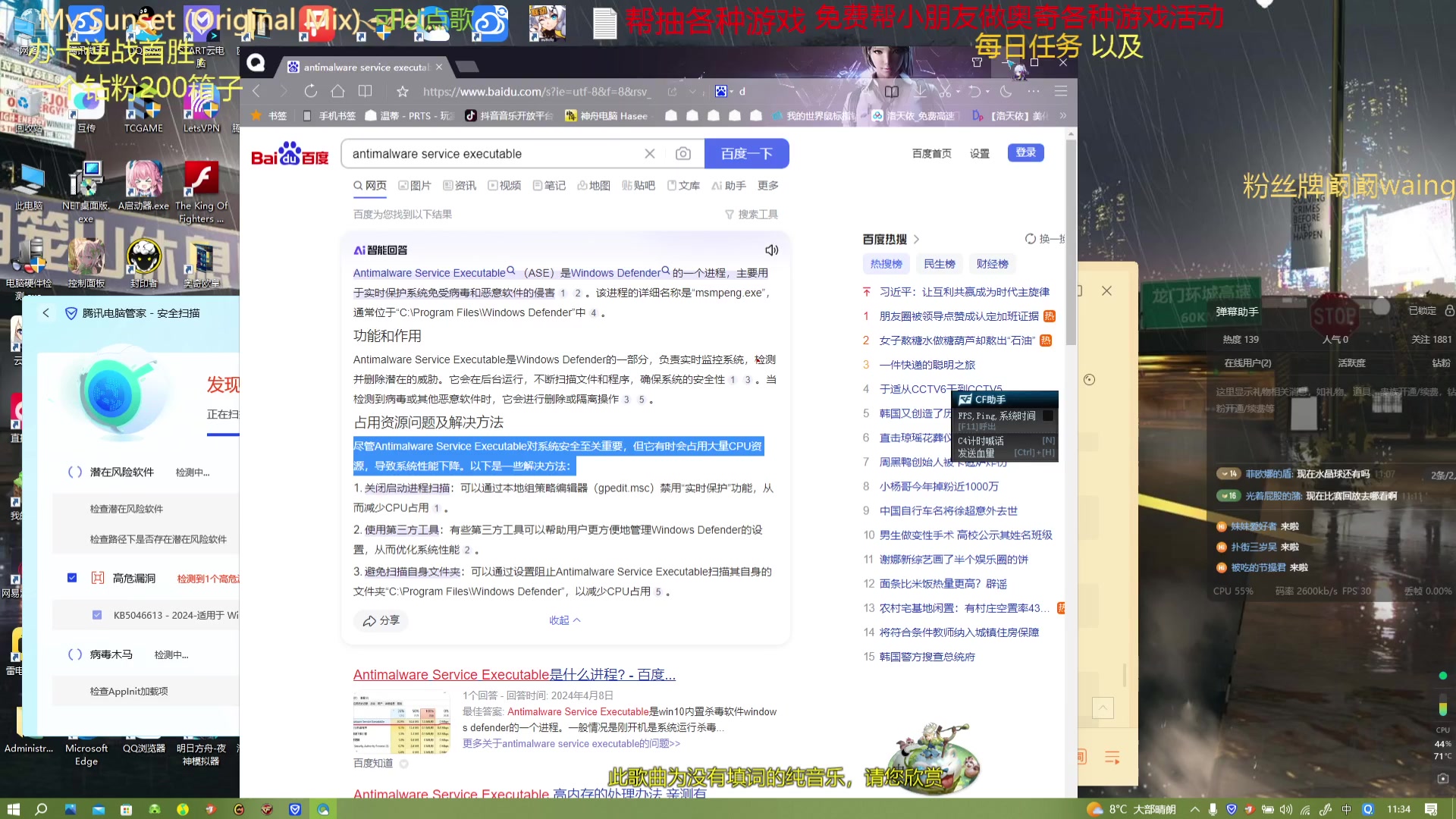Go back to the previous browser page
This screenshot has height=819, width=1456.
click(256, 92)
